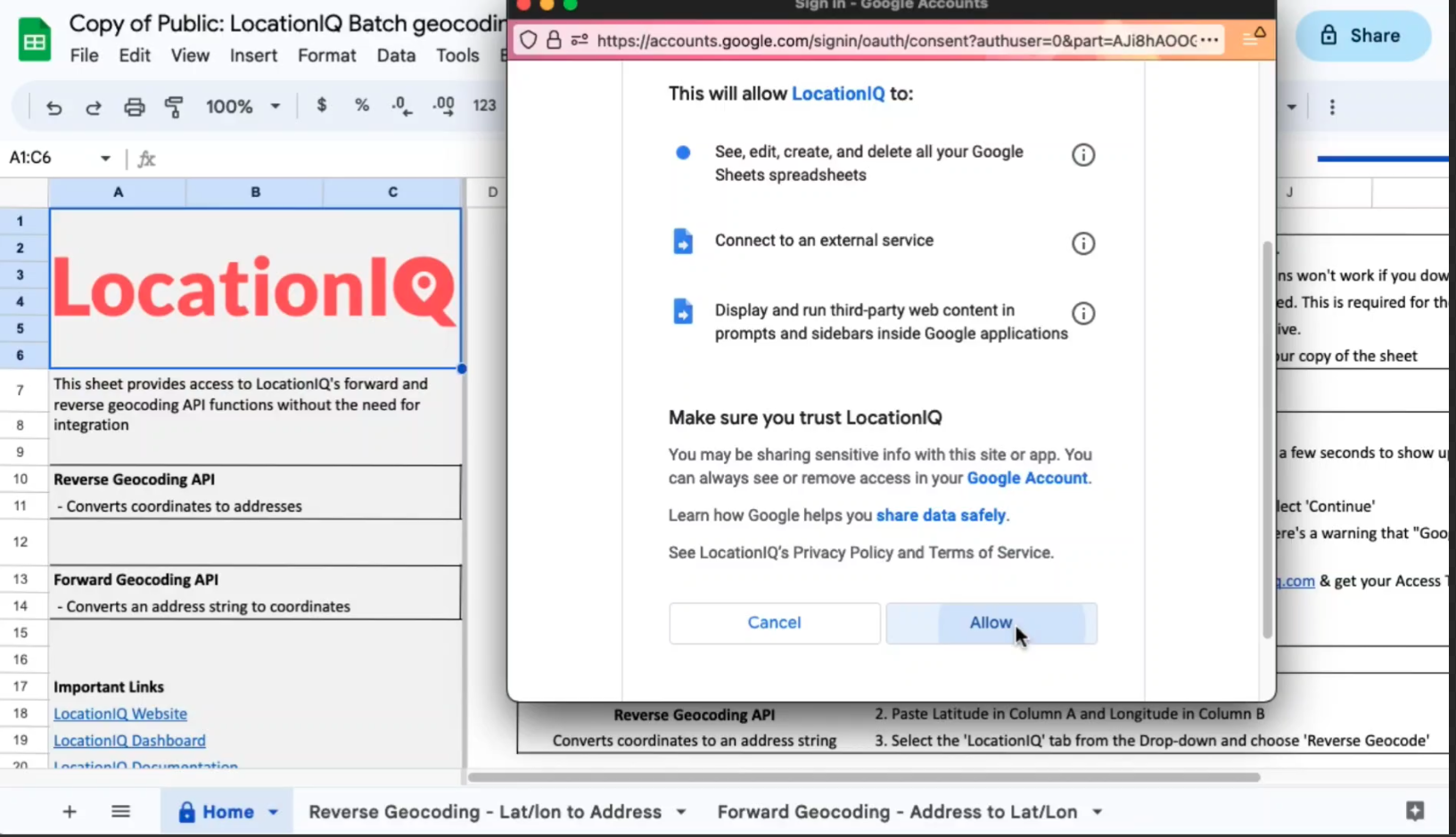Select column B header
Screen dimensions: 1456x837
[x=255, y=192]
